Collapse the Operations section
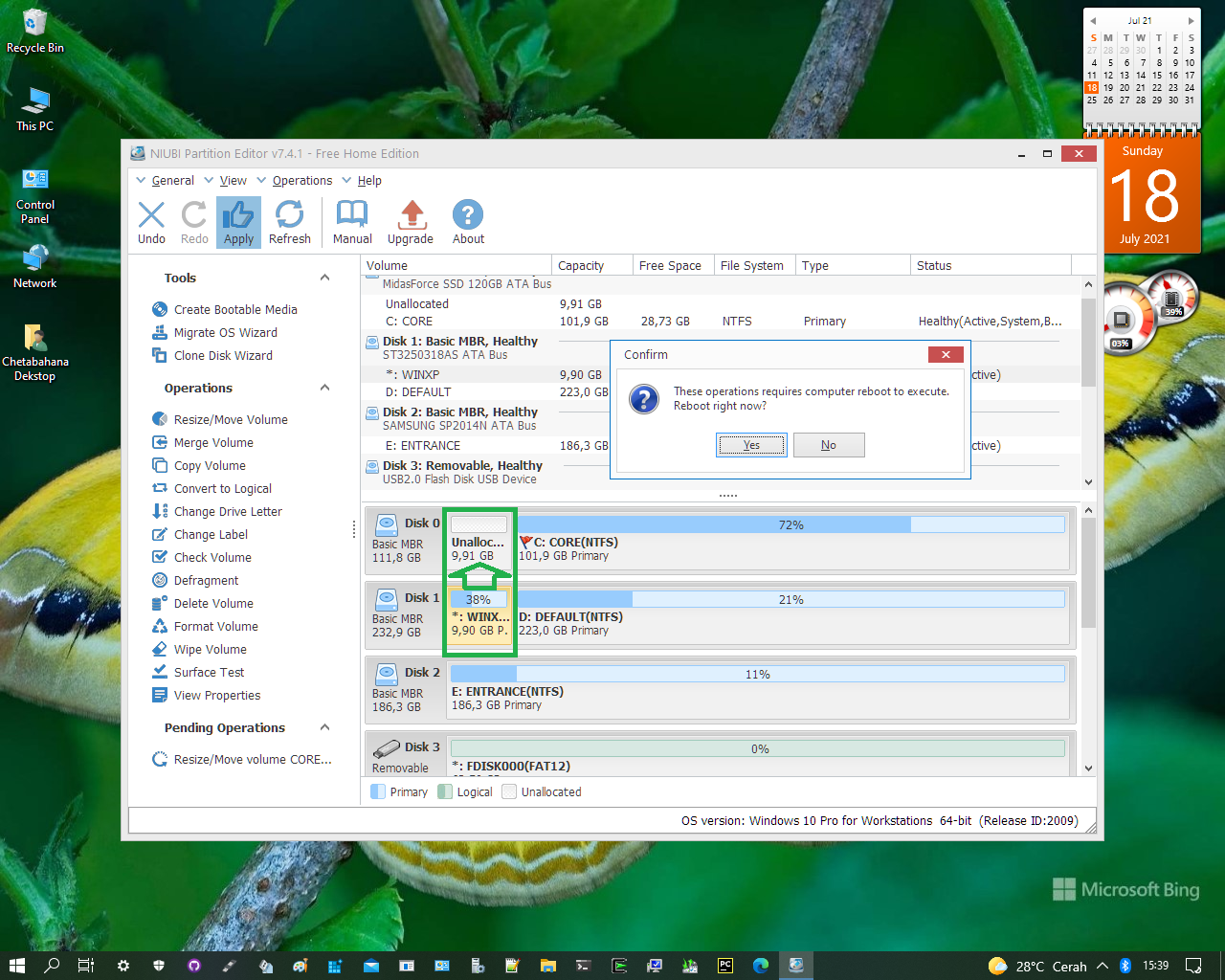The height and width of the screenshot is (980, 1225). (x=324, y=388)
